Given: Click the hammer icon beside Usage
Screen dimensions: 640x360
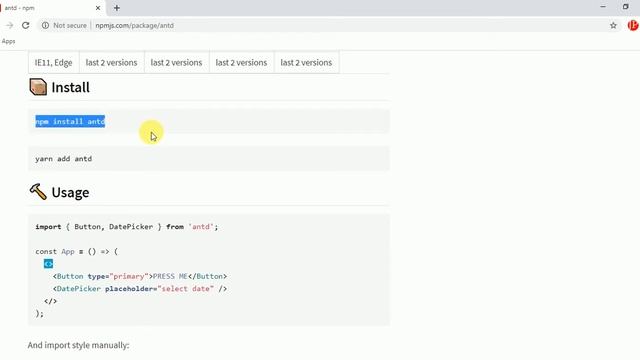Looking at the screenshot, I should [38, 192].
